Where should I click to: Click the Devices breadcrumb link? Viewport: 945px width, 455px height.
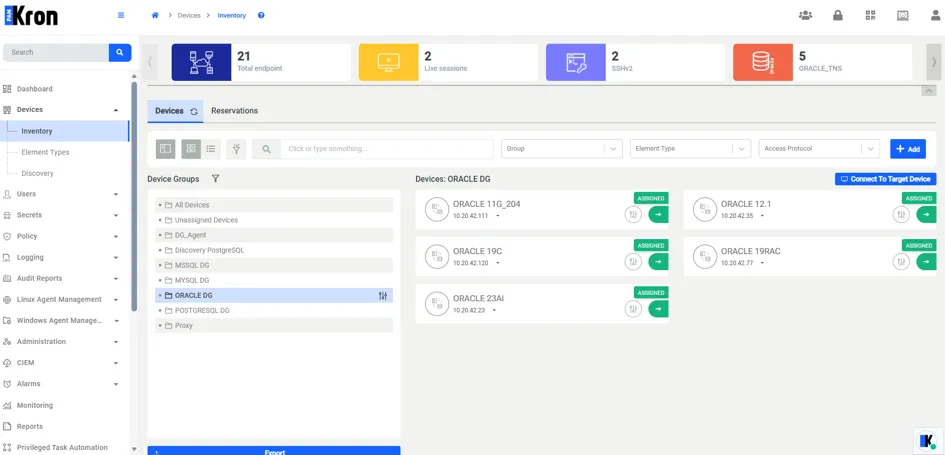click(x=189, y=15)
